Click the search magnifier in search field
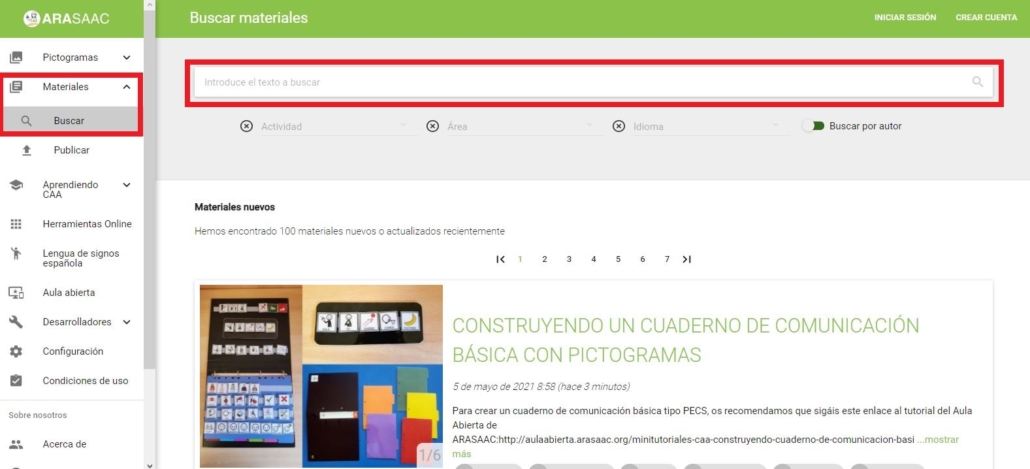 point(977,82)
